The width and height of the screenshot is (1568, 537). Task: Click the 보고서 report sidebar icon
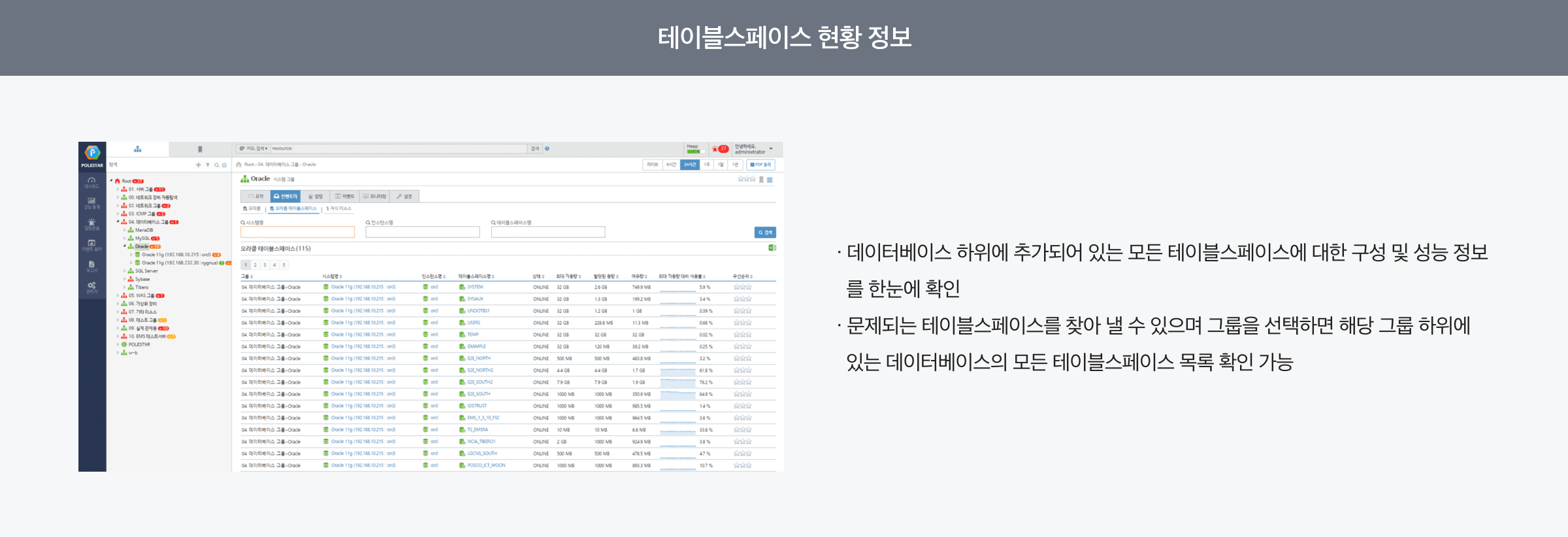click(x=91, y=265)
